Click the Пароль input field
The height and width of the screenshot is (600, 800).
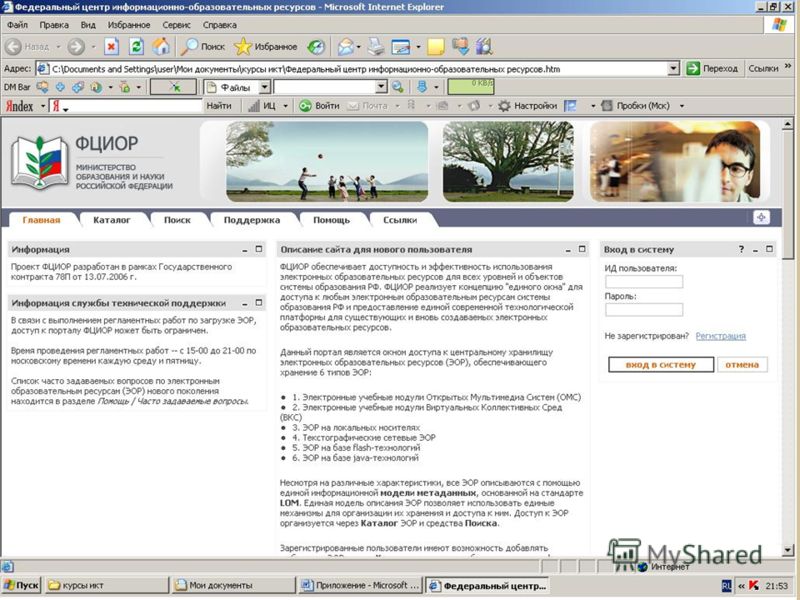[644, 309]
